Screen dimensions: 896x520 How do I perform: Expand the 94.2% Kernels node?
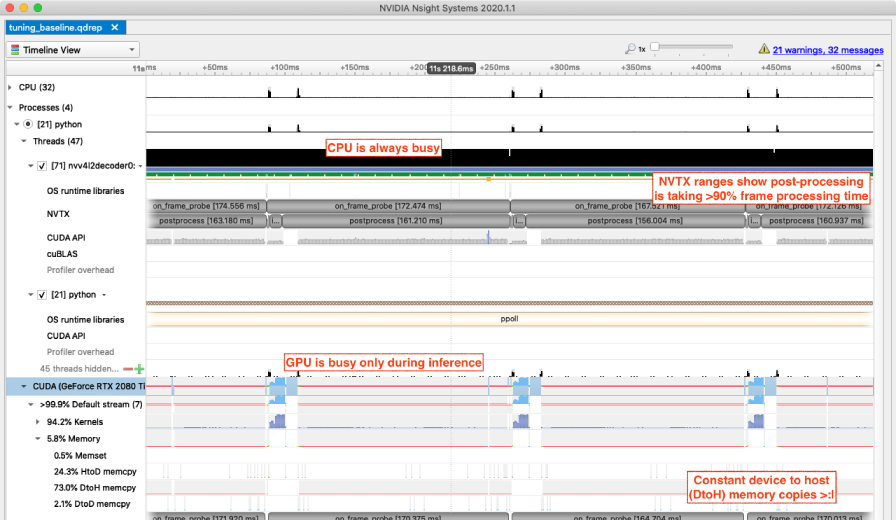[38, 422]
